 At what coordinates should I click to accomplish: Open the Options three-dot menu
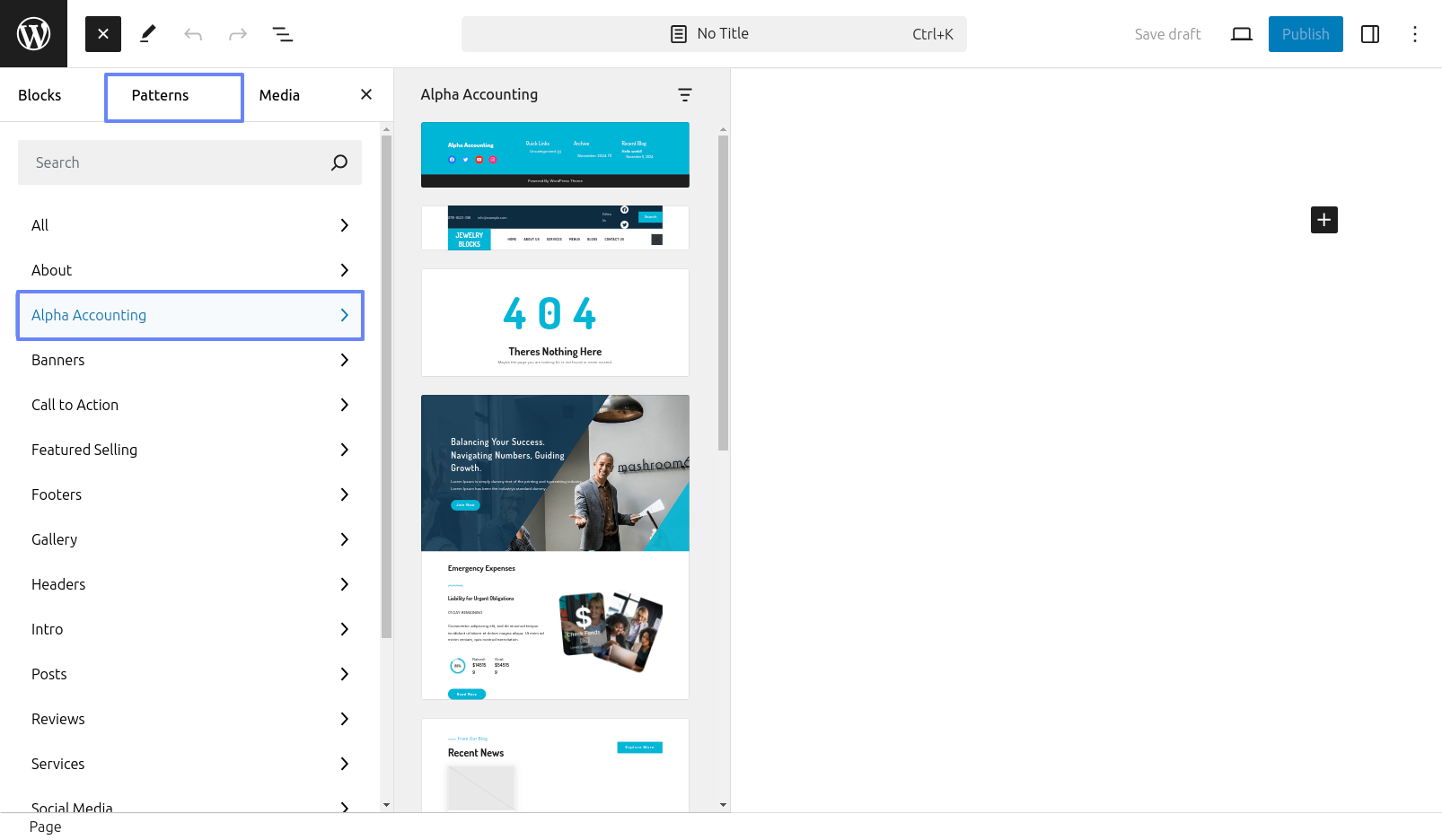point(1415,34)
